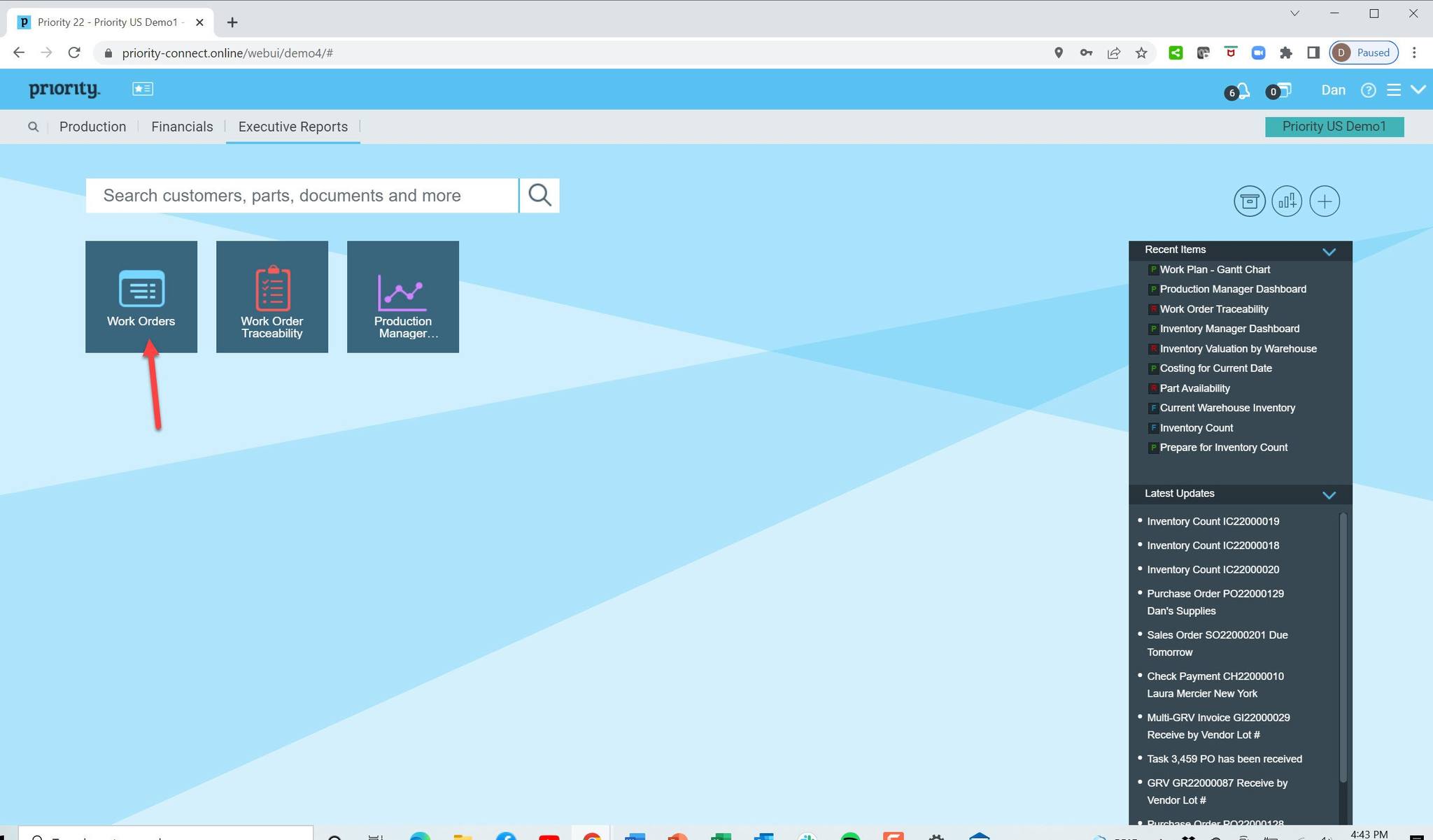
Task: Open Inventory Valuation by Warehouse recent item
Action: pyautogui.click(x=1238, y=348)
